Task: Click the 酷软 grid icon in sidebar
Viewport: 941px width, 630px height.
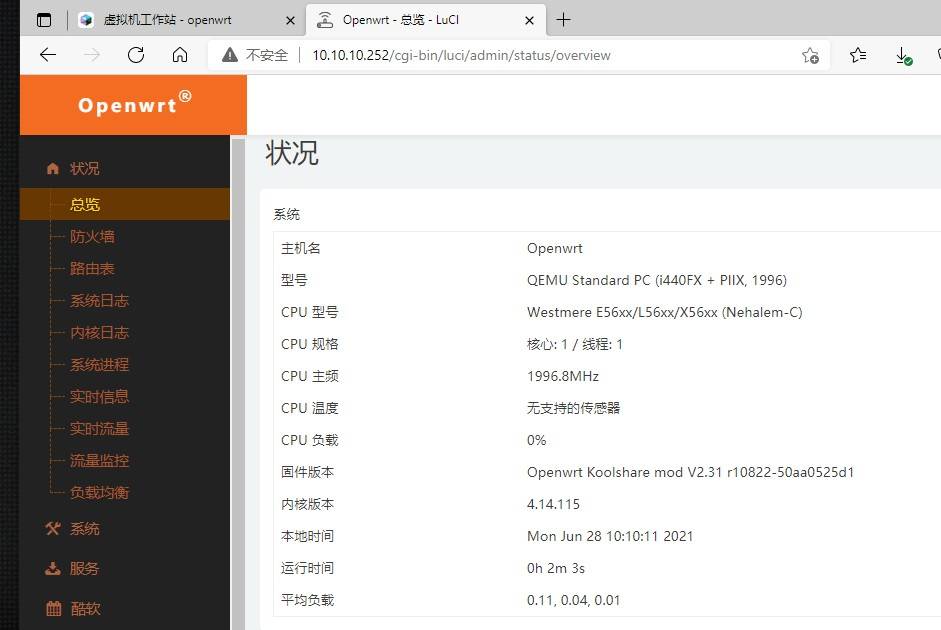Action: tap(55, 608)
